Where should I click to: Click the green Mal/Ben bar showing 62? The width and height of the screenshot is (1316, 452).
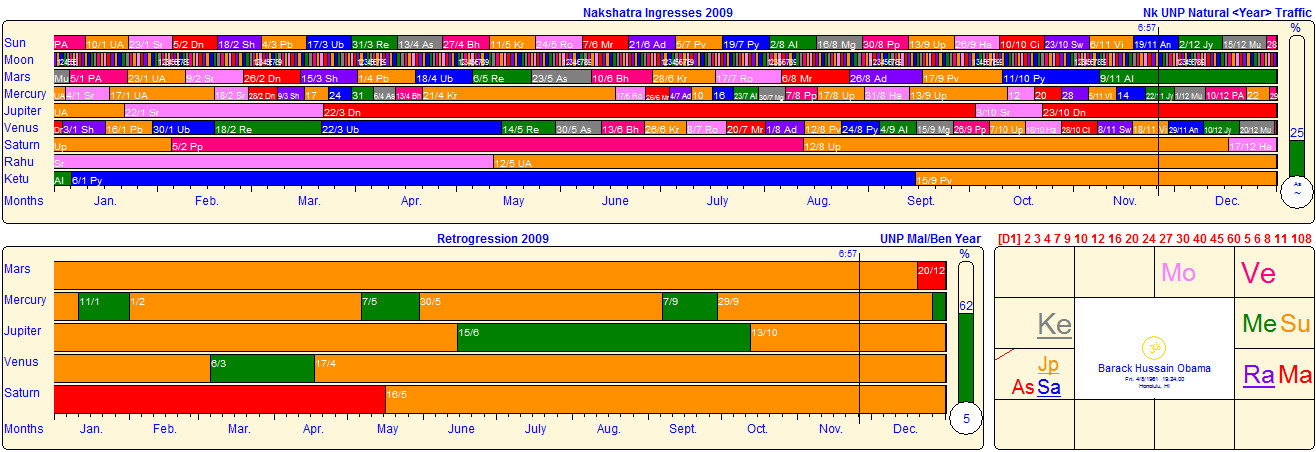[x=965, y=355]
